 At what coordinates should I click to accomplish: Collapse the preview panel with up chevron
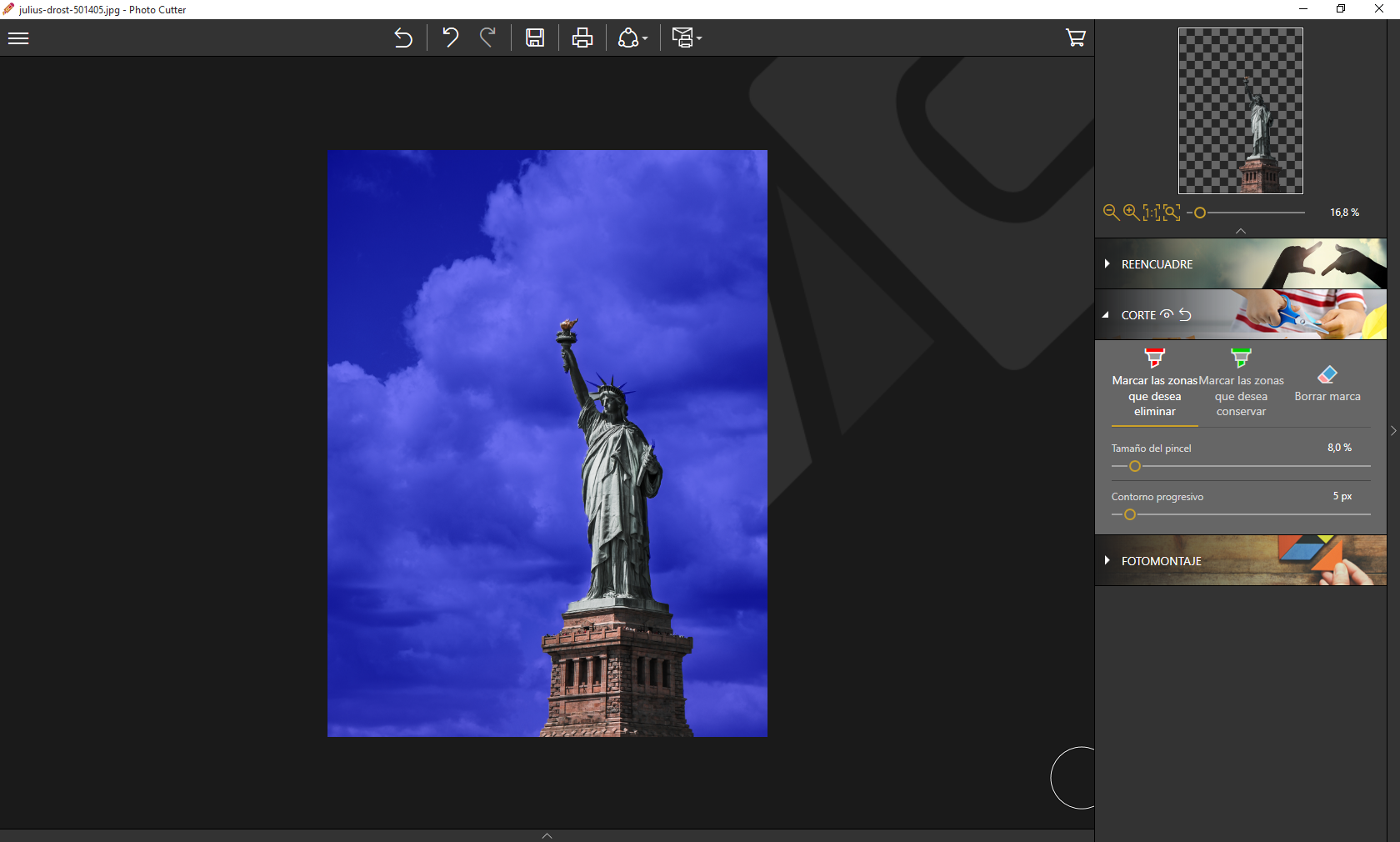tap(1241, 231)
